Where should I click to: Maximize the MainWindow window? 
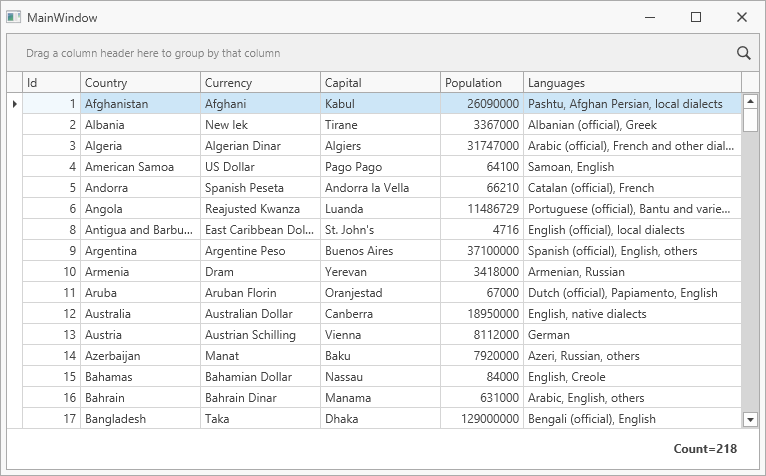pyautogui.click(x=696, y=17)
